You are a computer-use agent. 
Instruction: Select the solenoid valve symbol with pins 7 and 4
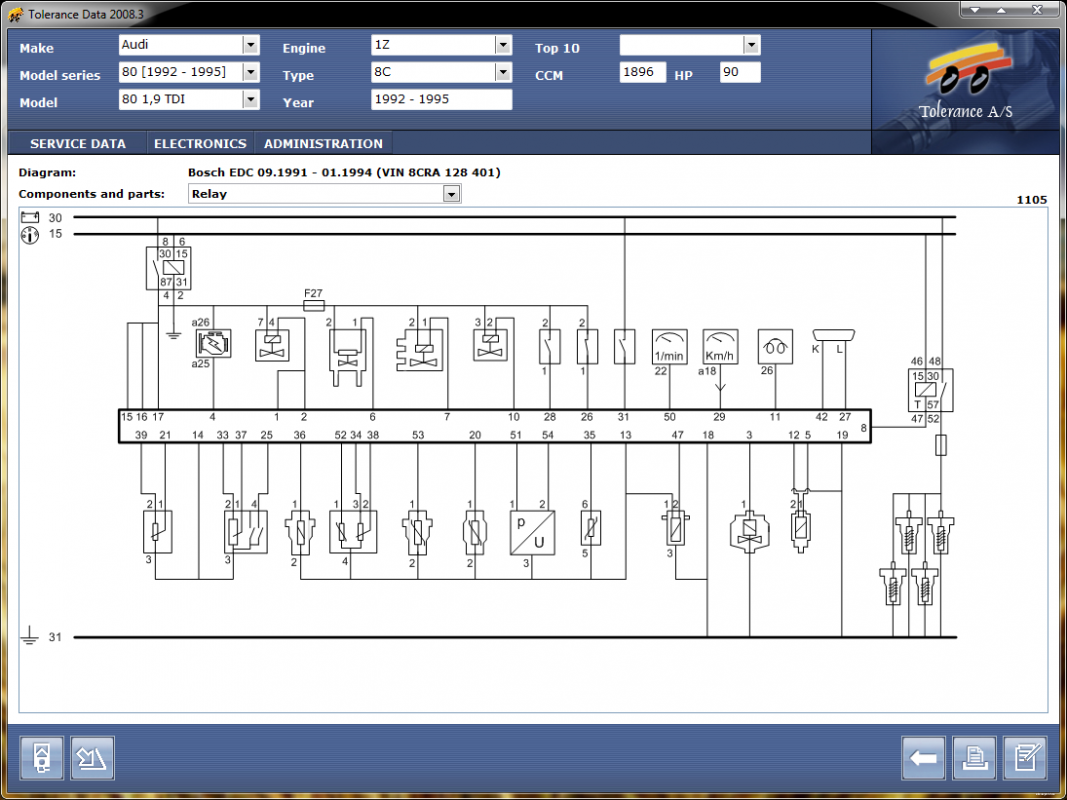point(272,345)
